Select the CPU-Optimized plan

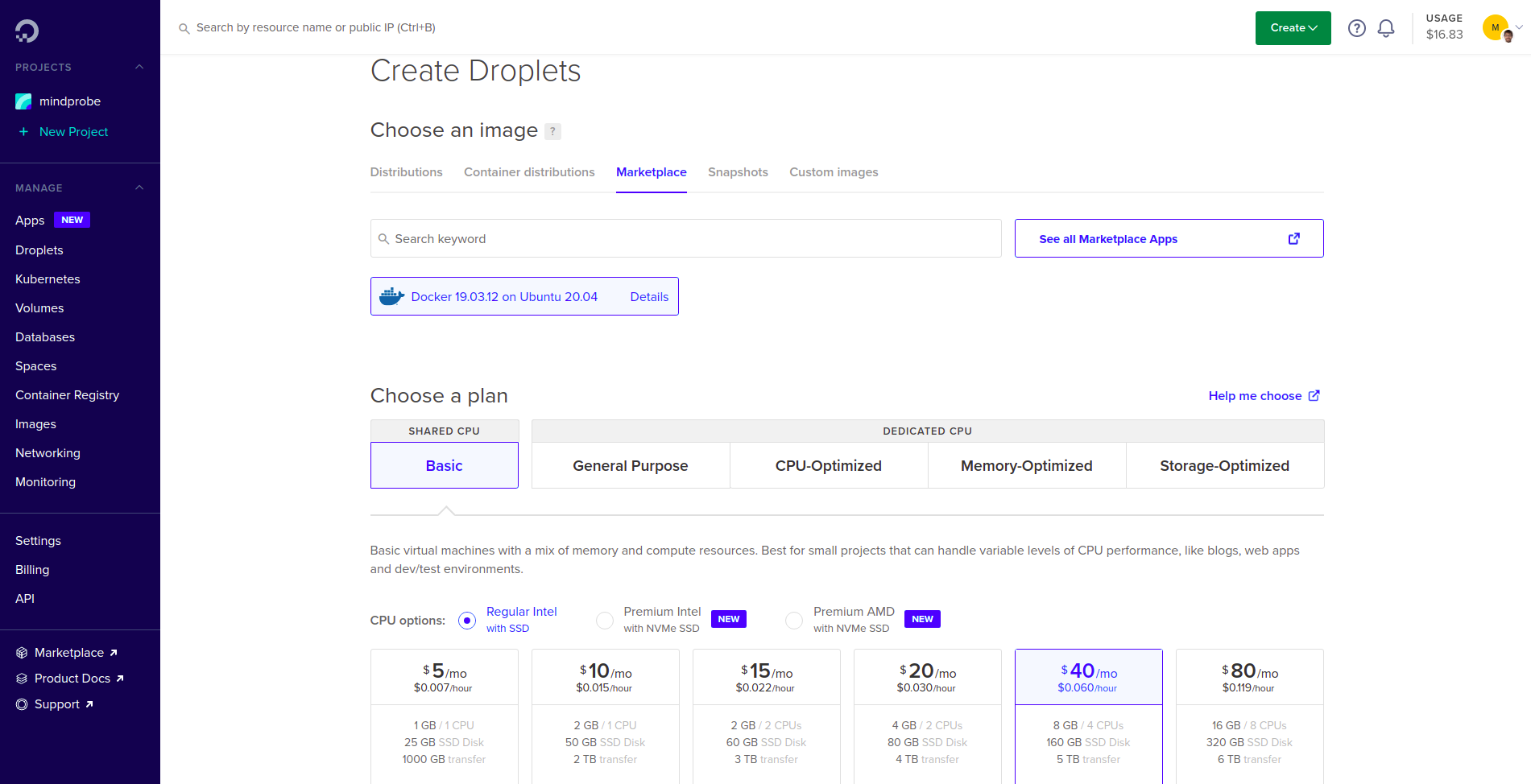coord(829,465)
